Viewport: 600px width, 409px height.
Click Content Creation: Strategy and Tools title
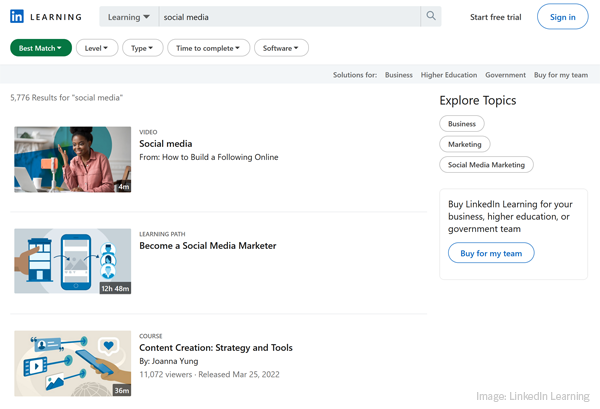[216, 348]
